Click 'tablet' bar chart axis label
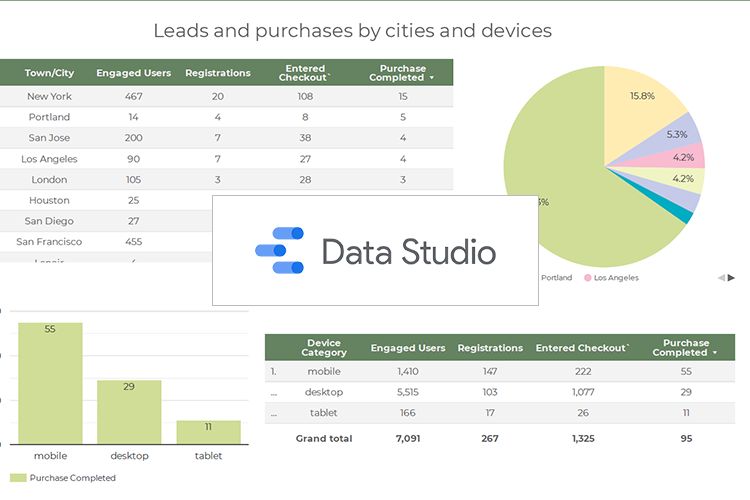This screenshot has width=750, height=500. (209, 456)
